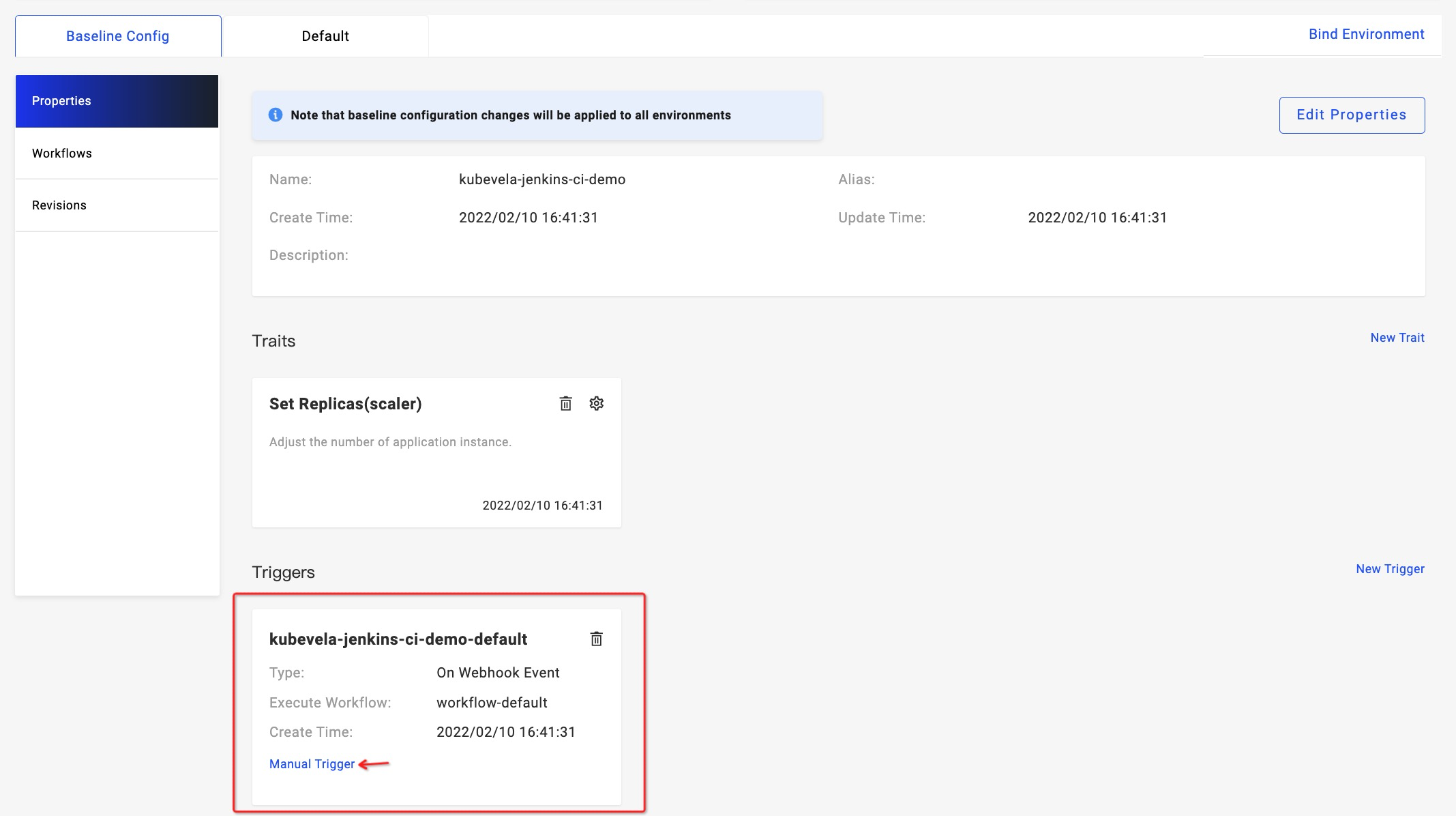Click the kubevela-jenkins-ci-demo-default trigger title
Viewport: 1456px width, 816px height.
coord(398,639)
